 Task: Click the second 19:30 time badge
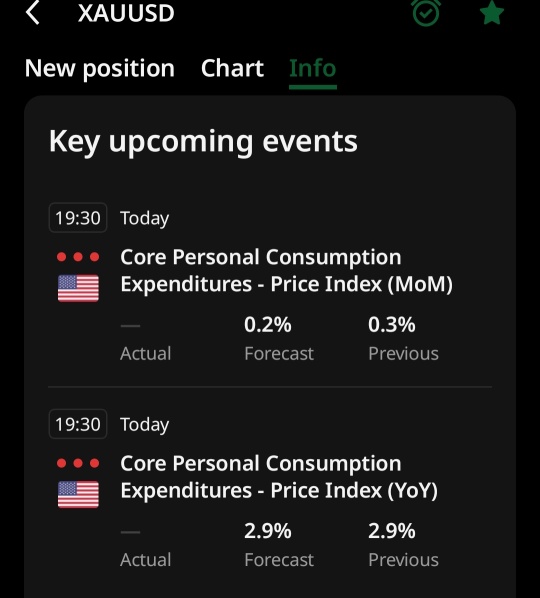[x=78, y=424]
